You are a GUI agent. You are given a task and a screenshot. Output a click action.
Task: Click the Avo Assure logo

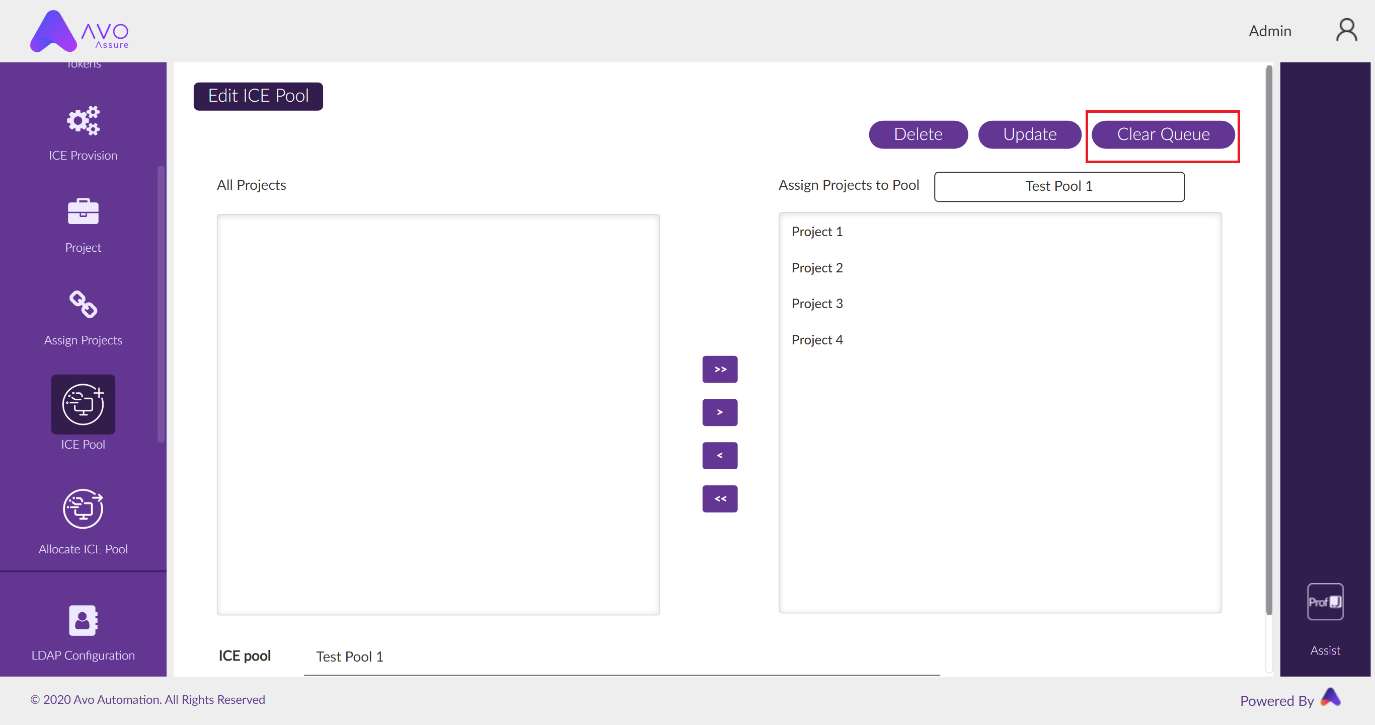tap(79, 31)
